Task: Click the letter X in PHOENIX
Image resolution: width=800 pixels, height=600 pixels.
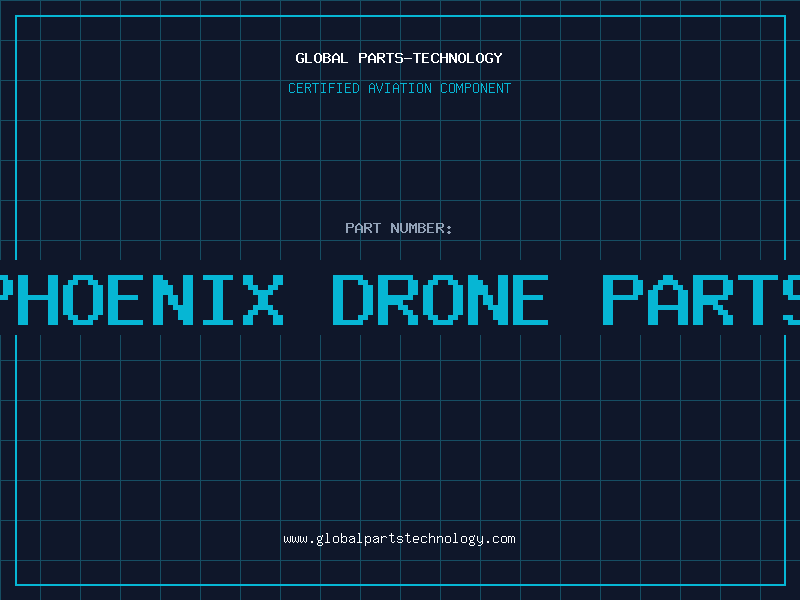Action: click(x=263, y=300)
